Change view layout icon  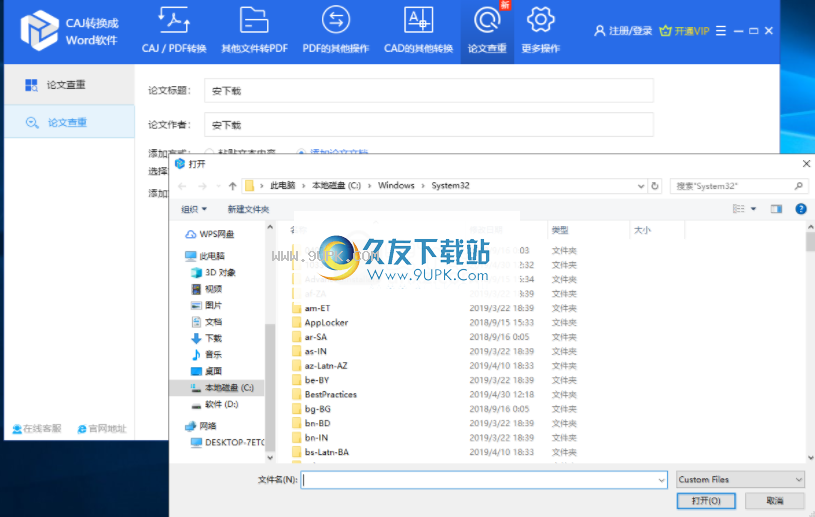(739, 209)
